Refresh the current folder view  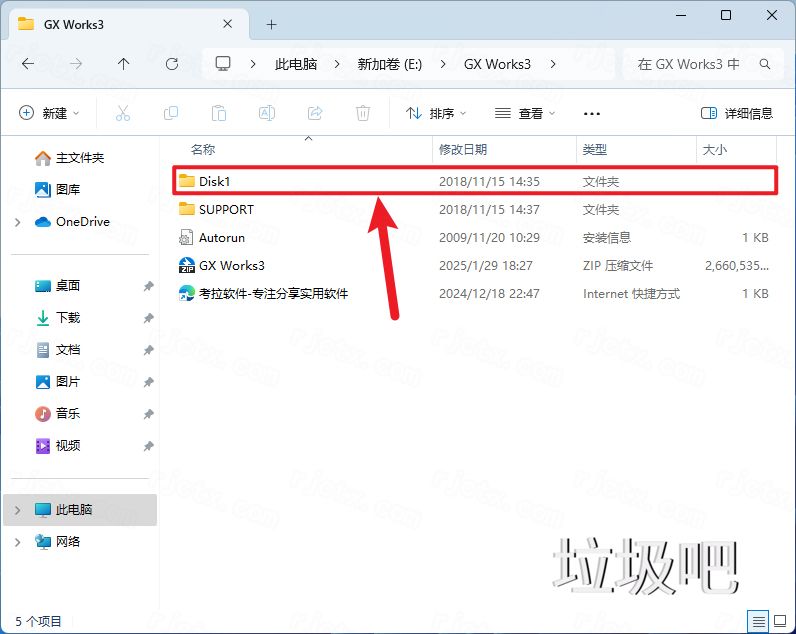point(172,63)
